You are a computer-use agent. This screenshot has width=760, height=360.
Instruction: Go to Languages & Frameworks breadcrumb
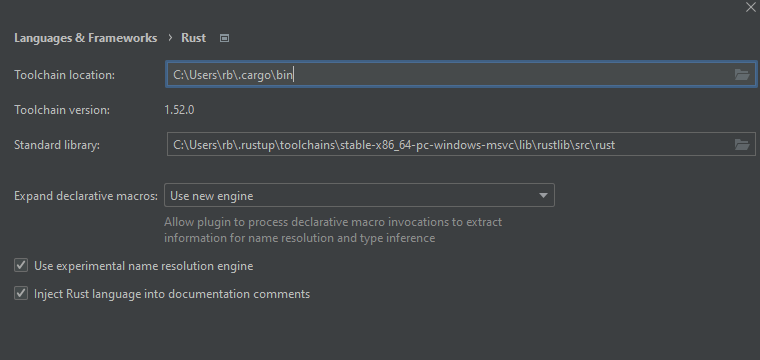85,38
